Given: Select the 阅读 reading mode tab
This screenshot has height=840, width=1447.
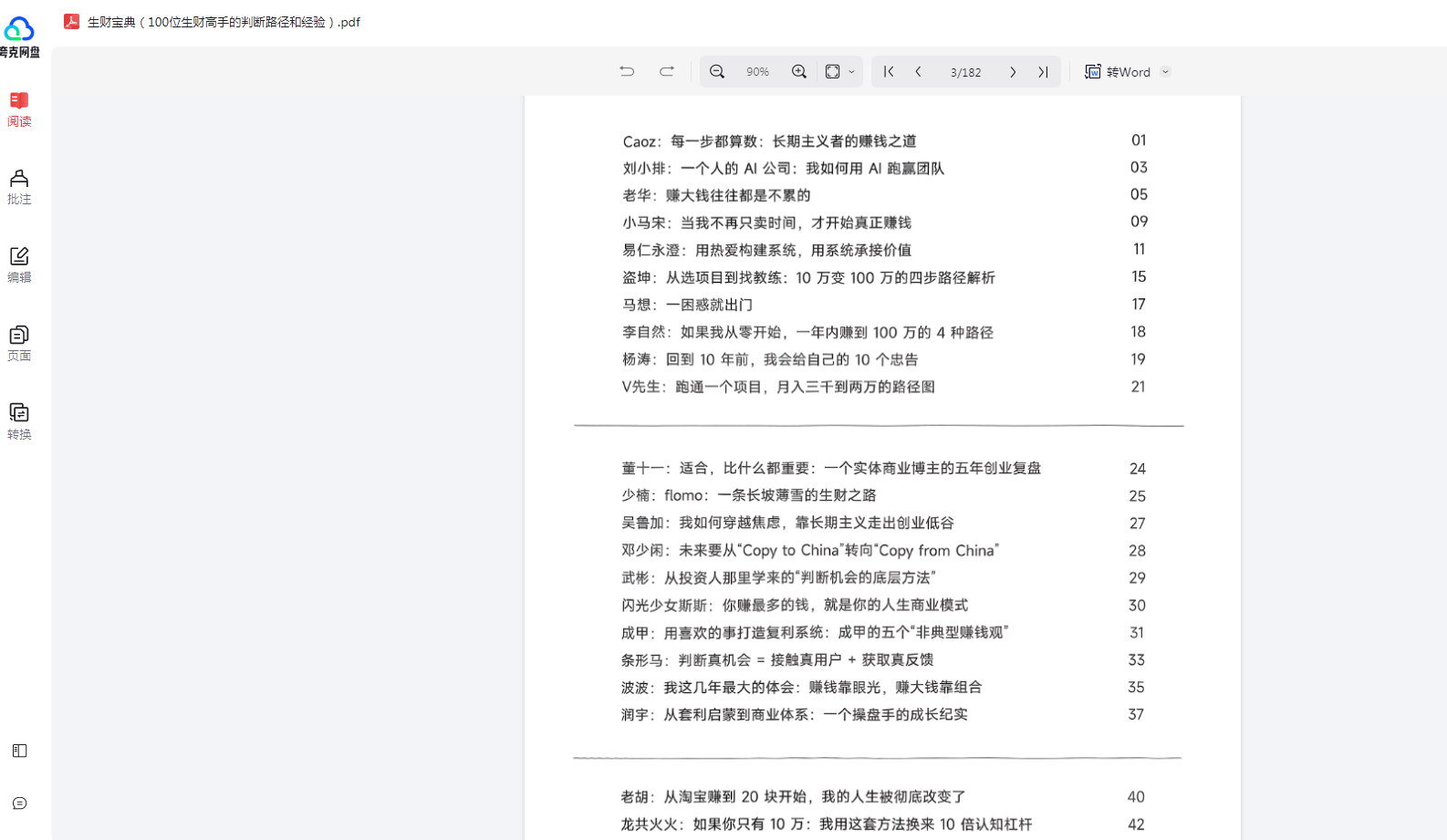Looking at the screenshot, I should pos(19,109).
